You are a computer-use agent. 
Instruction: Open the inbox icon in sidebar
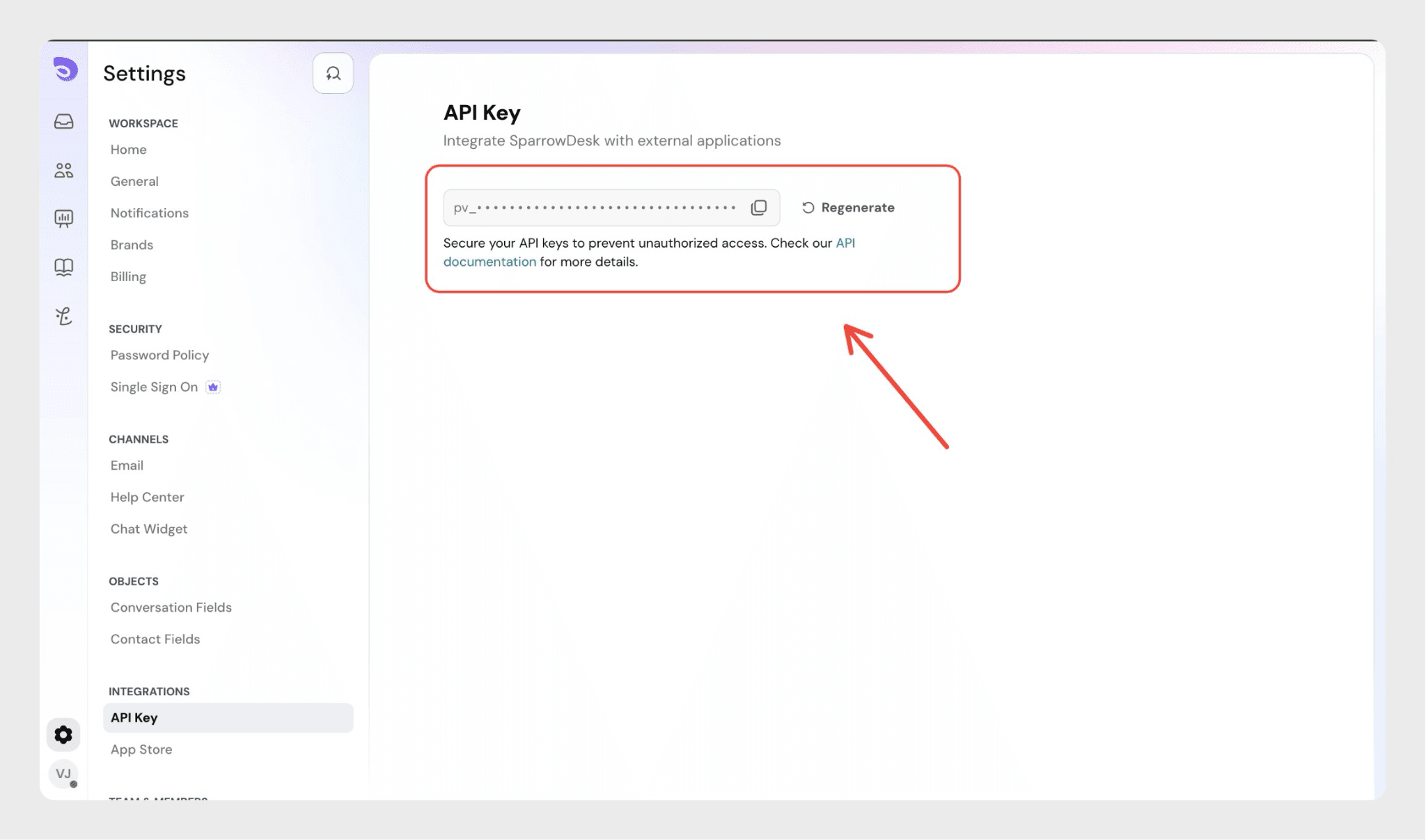(x=64, y=122)
